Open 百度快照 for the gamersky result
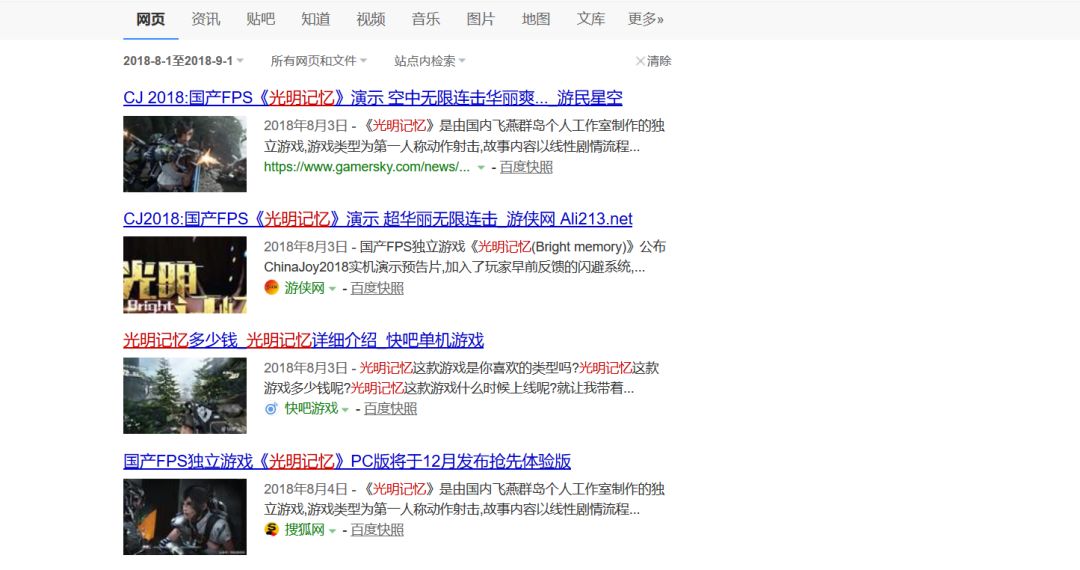Screen dimensions: 1080x570 [x=526, y=167]
